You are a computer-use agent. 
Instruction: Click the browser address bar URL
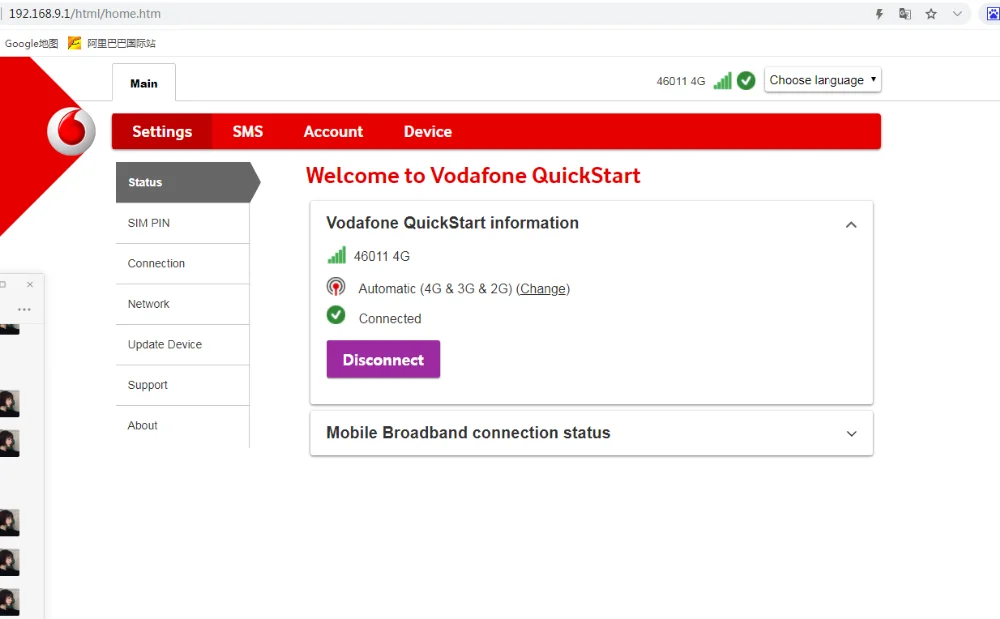pos(85,13)
